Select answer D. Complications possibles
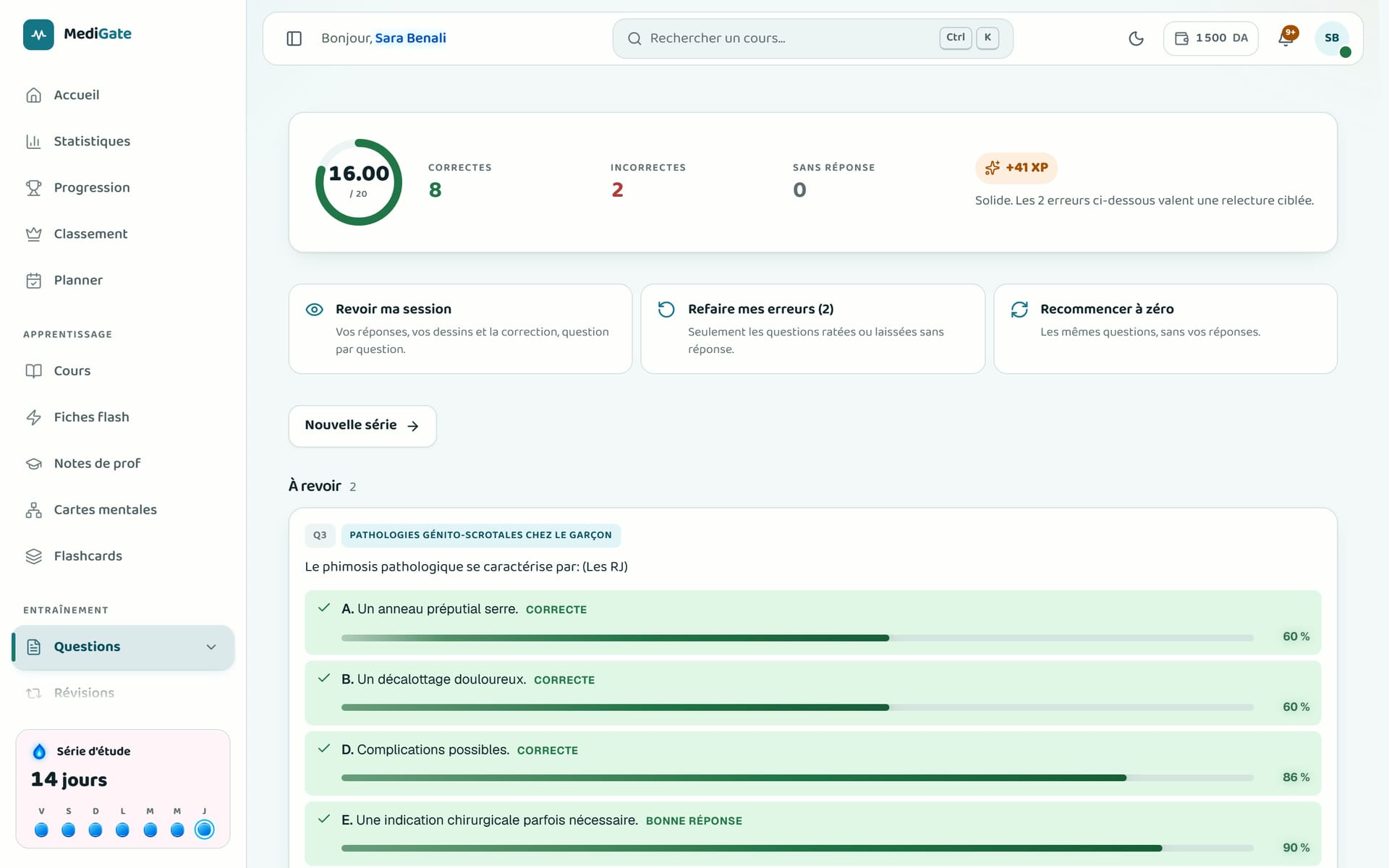The width and height of the screenshot is (1389, 868). coord(812,763)
